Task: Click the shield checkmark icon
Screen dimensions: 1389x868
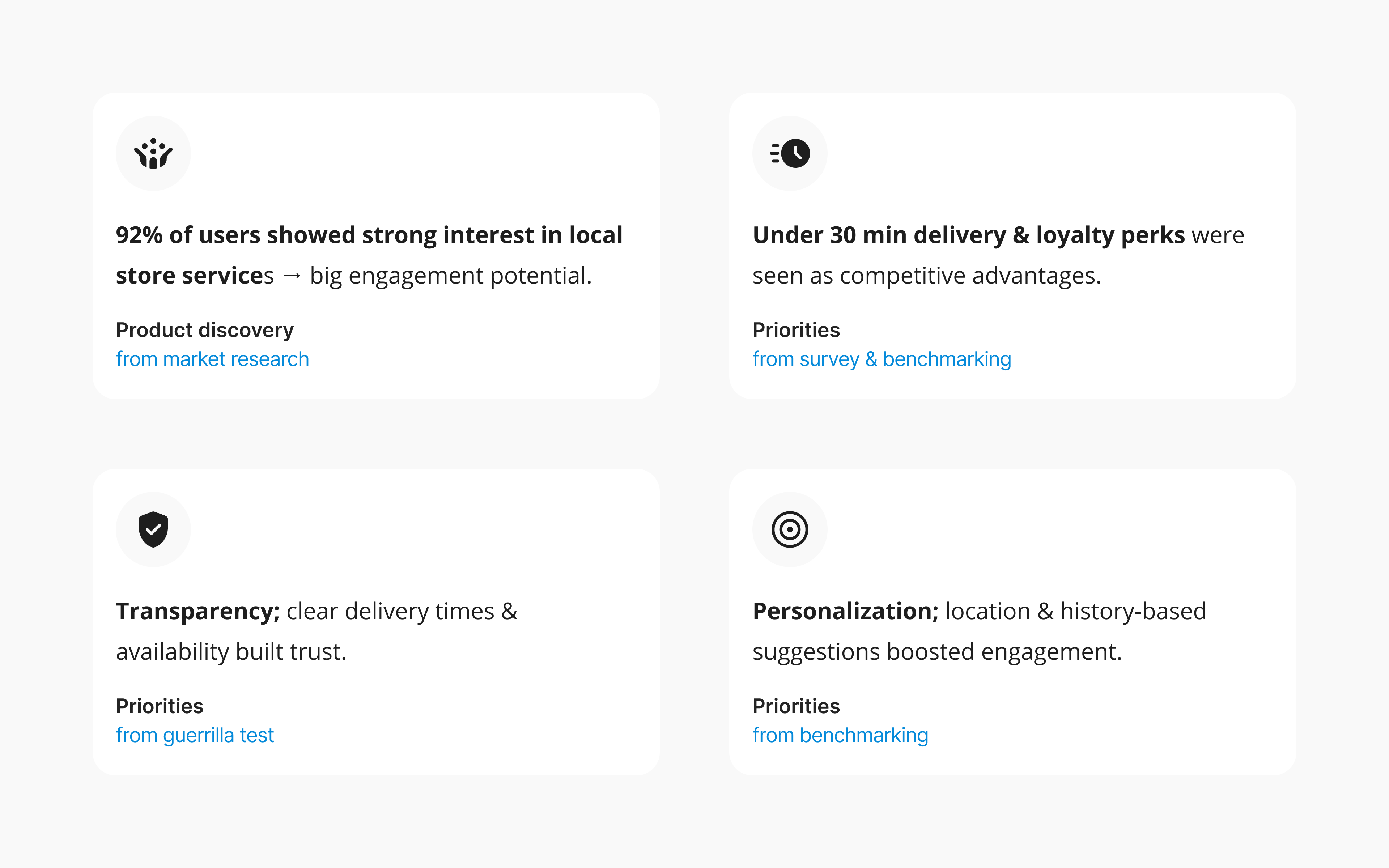Action: [153, 529]
